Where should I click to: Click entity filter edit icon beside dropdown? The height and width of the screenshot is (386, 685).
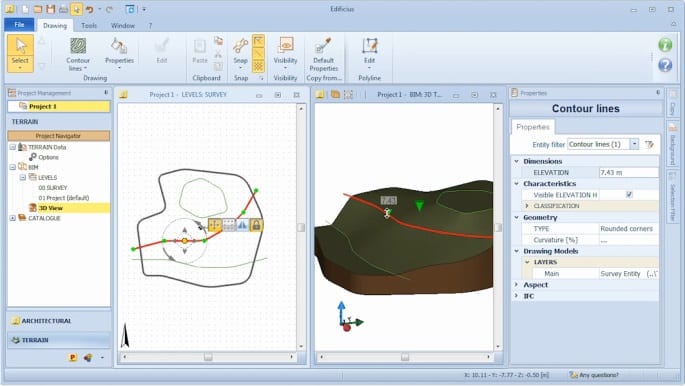(649, 144)
